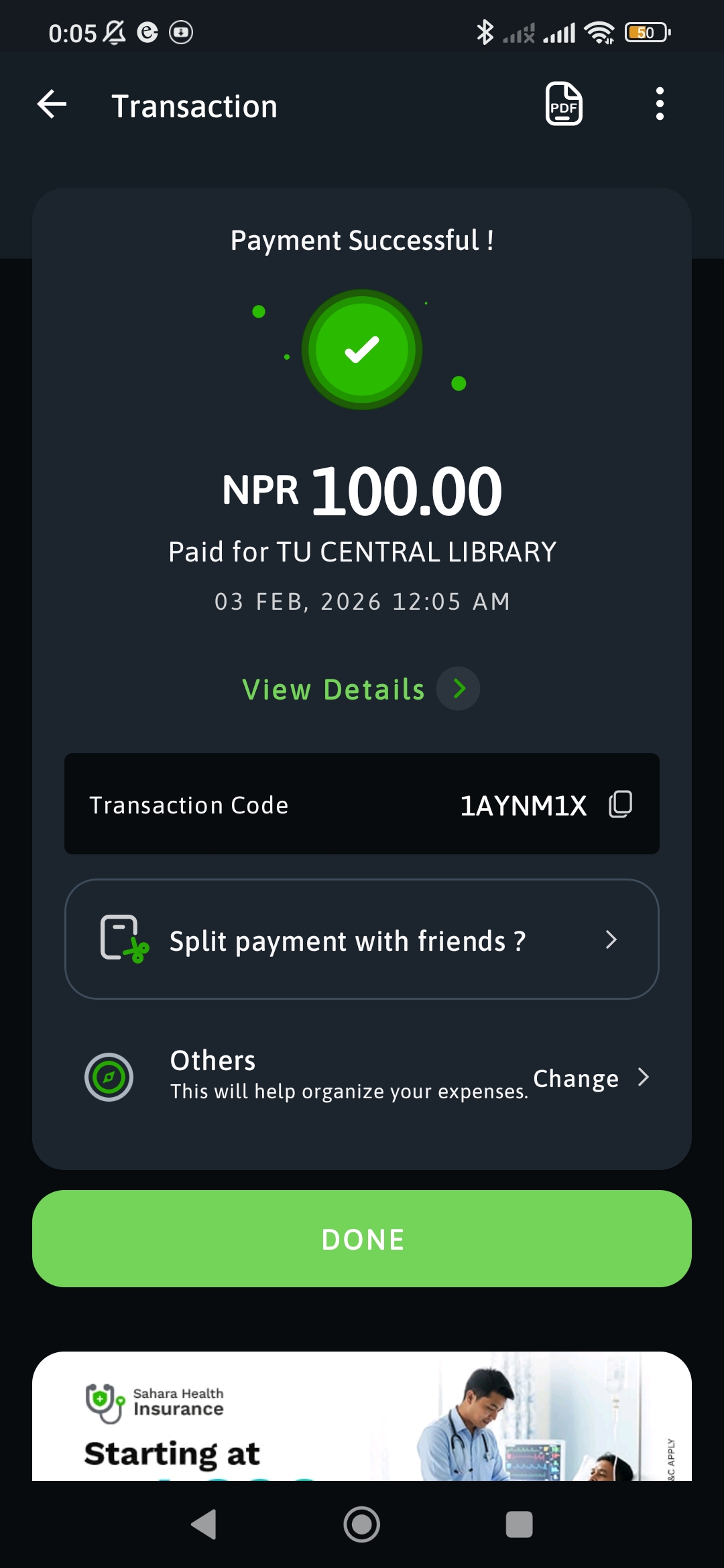This screenshot has height=1568, width=724.
Task: Tap the back arrow in header
Action: coord(52,105)
